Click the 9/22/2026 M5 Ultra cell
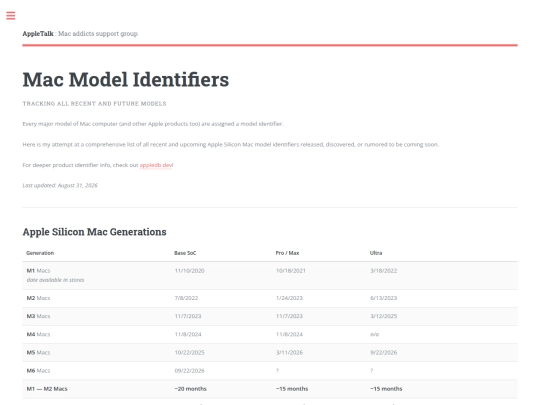 click(383, 353)
